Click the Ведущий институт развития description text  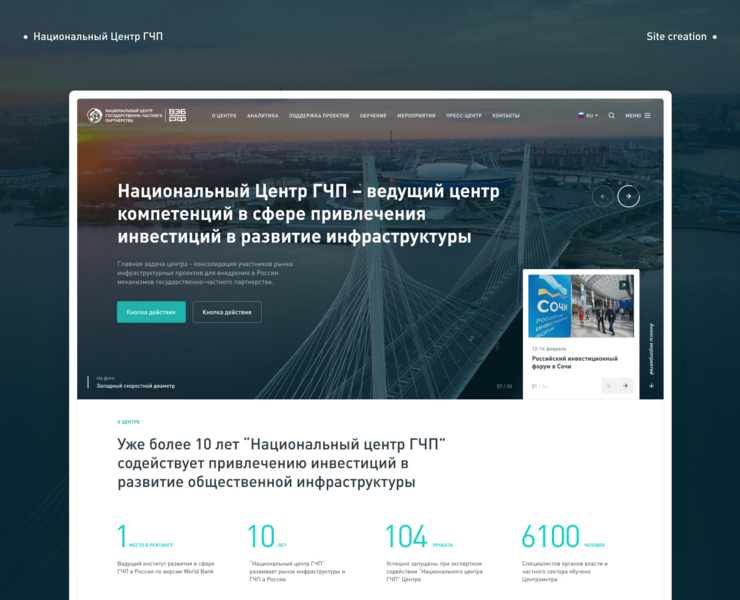click(166, 567)
